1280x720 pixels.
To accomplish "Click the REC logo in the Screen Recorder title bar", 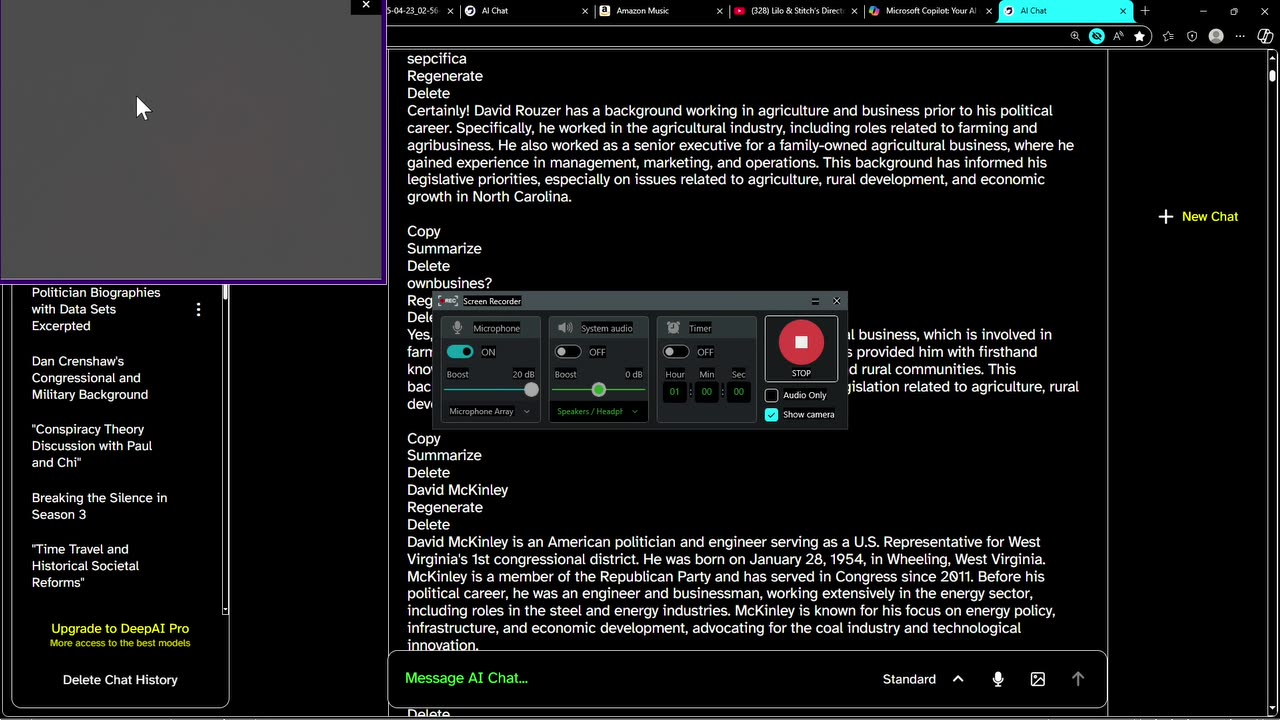I will pos(449,301).
